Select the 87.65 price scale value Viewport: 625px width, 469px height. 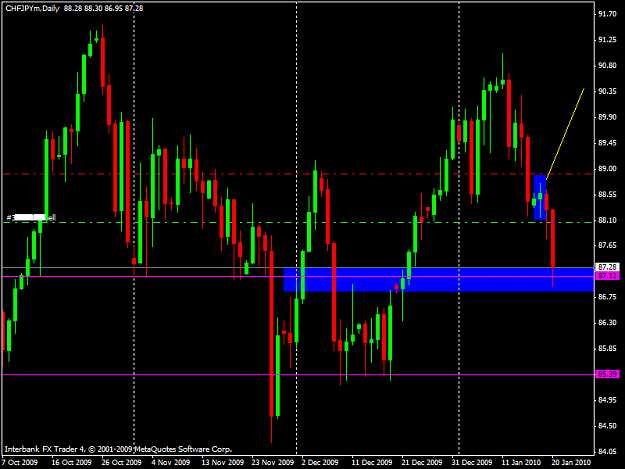point(607,245)
